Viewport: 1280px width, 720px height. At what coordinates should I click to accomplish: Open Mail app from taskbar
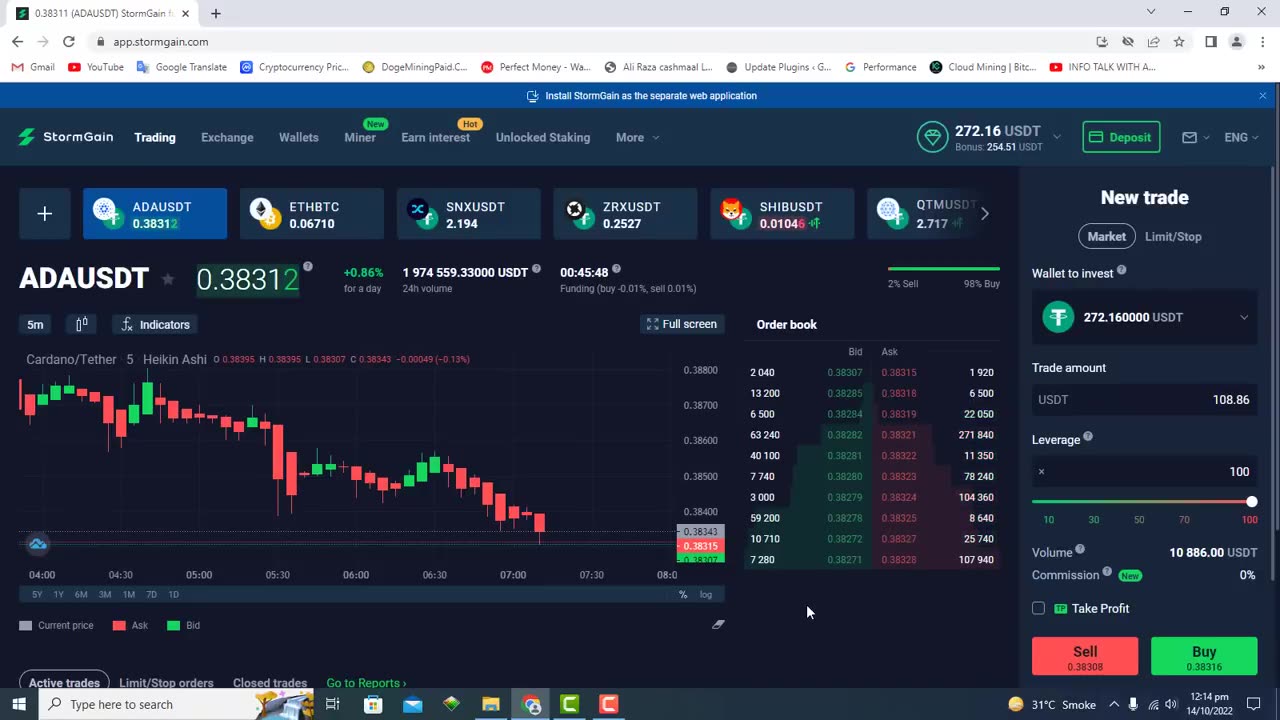point(412,704)
